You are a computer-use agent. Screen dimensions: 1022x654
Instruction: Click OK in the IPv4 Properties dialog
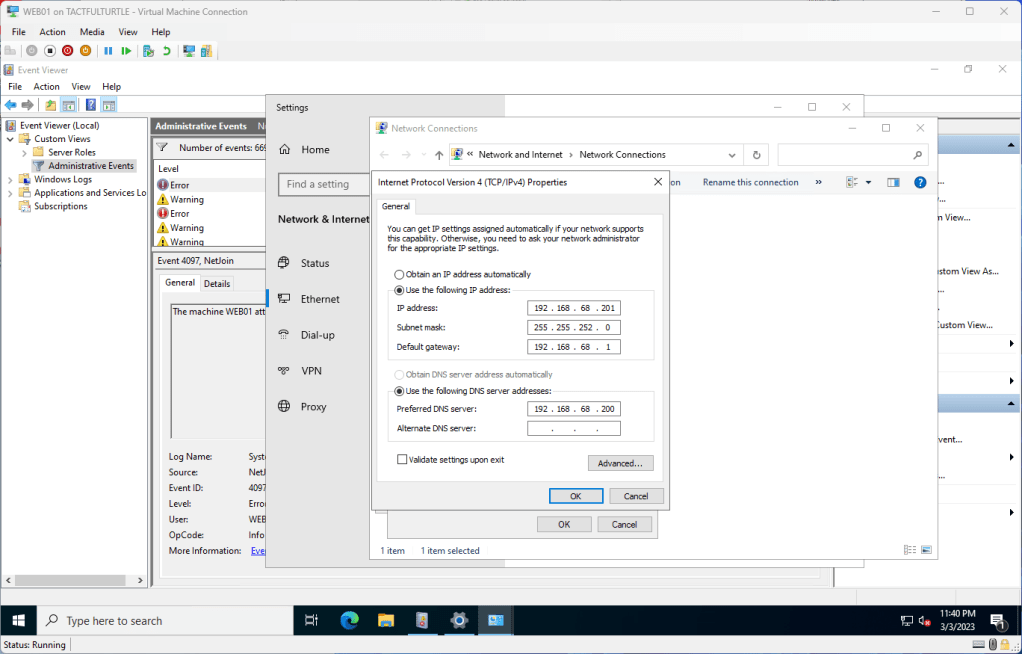pos(575,496)
